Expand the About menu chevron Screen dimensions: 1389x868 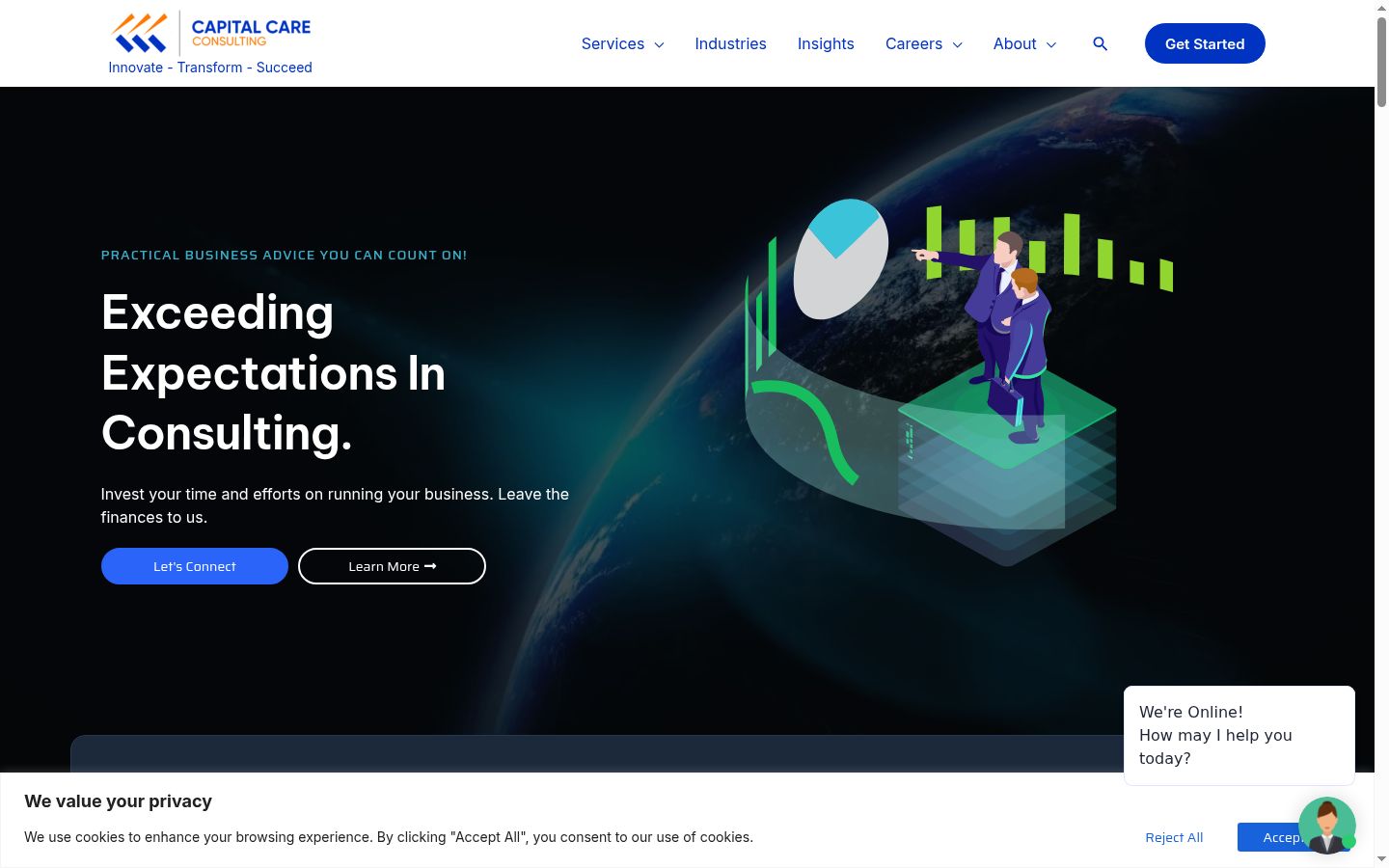point(1051,44)
